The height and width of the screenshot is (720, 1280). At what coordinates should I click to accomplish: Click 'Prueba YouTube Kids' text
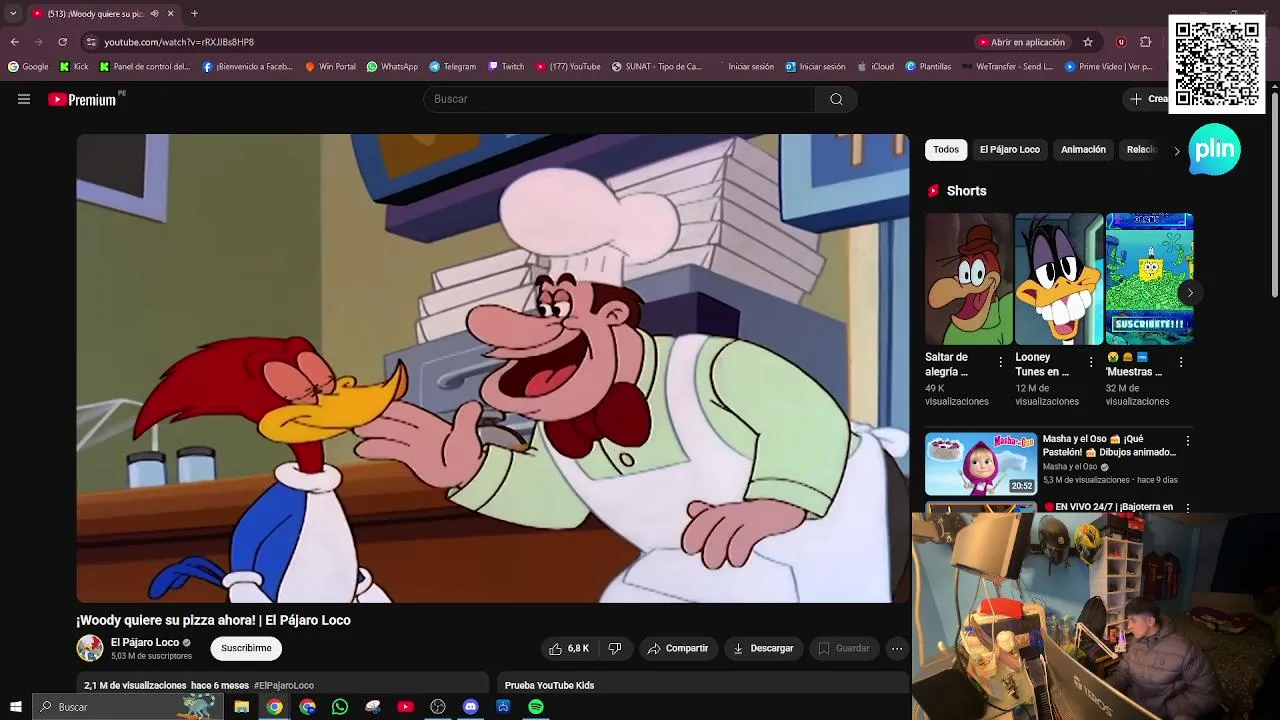click(549, 686)
